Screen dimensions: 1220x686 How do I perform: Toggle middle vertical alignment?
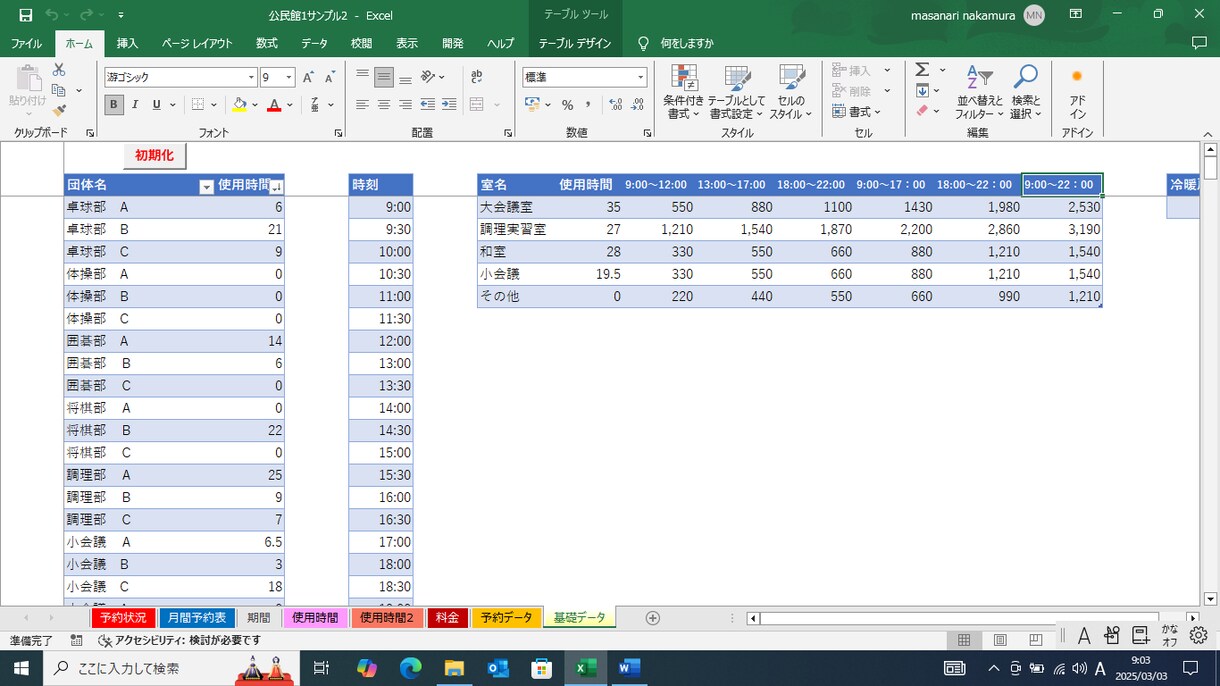(x=384, y=77)
